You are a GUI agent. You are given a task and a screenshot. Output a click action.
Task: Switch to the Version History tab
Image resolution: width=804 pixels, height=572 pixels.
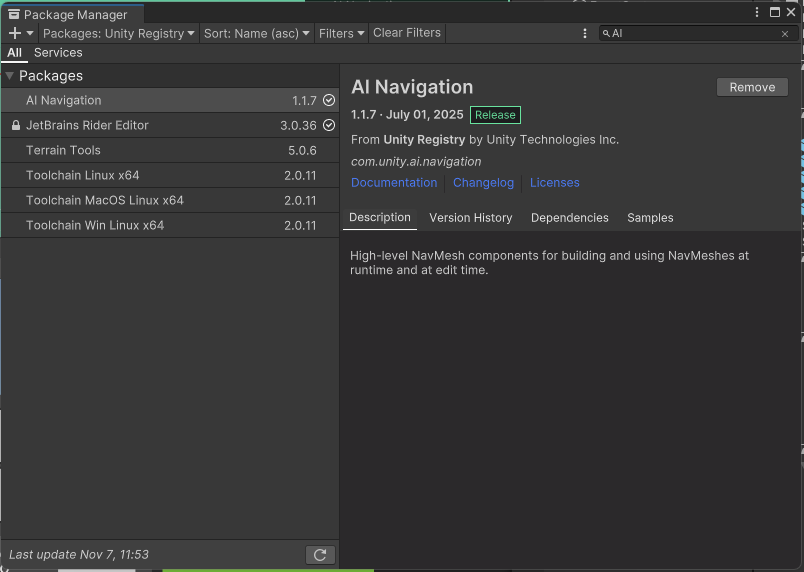(x=471, y=218)
